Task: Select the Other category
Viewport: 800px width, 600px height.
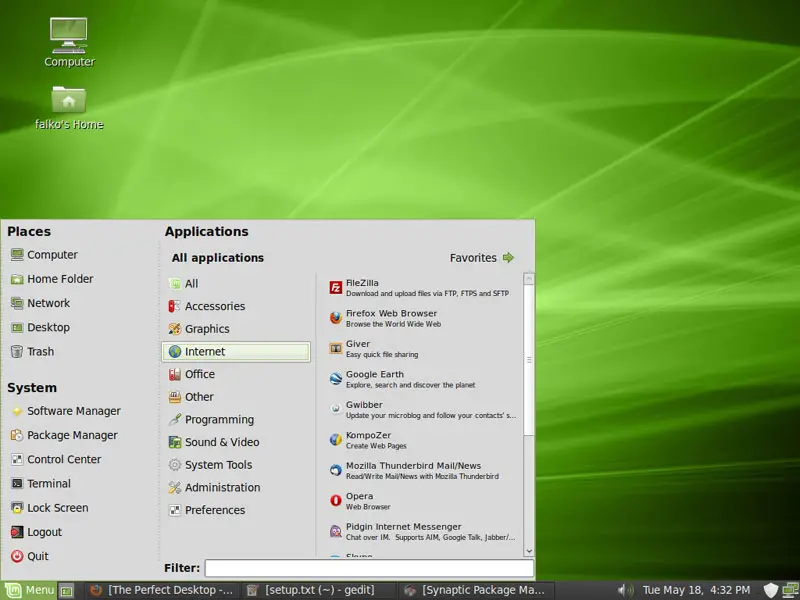Action: point(236,397)
